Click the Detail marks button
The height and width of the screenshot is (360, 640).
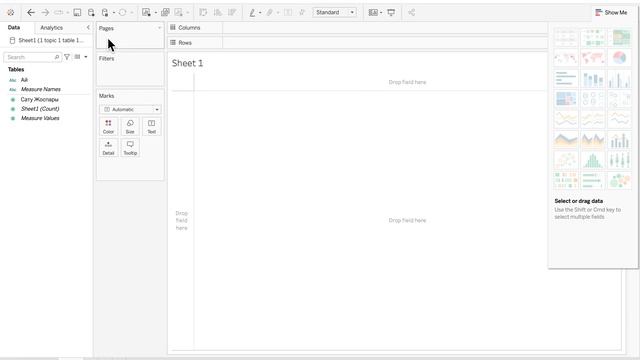(x=108, y=148)
